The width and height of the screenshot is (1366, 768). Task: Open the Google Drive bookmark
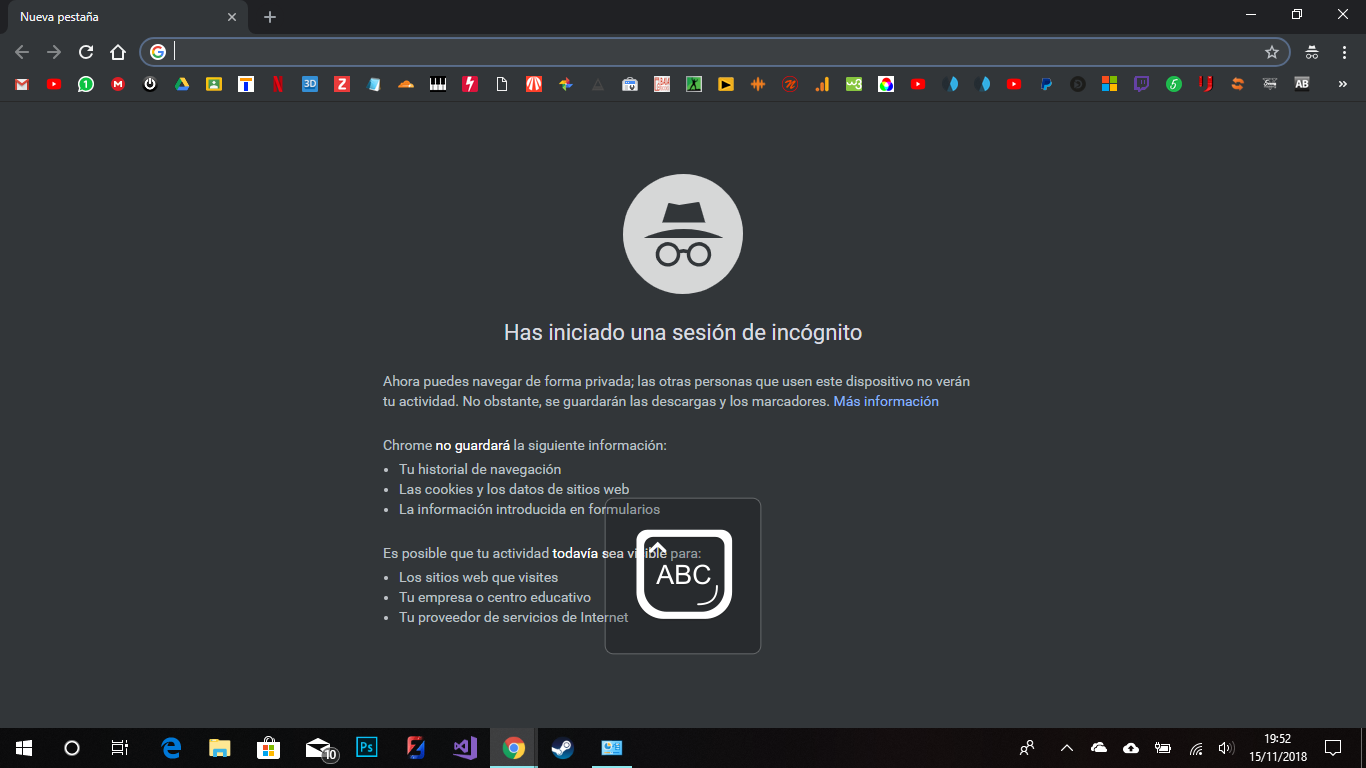point(182,85)
